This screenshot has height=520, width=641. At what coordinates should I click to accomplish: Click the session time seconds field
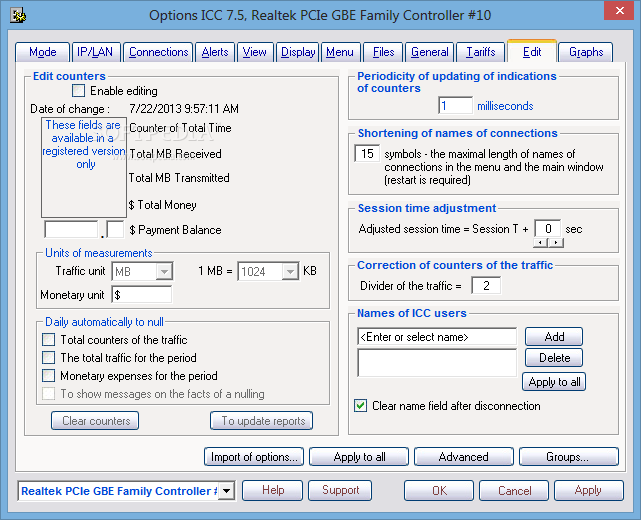pyautogui.click(x=548, y=229)
